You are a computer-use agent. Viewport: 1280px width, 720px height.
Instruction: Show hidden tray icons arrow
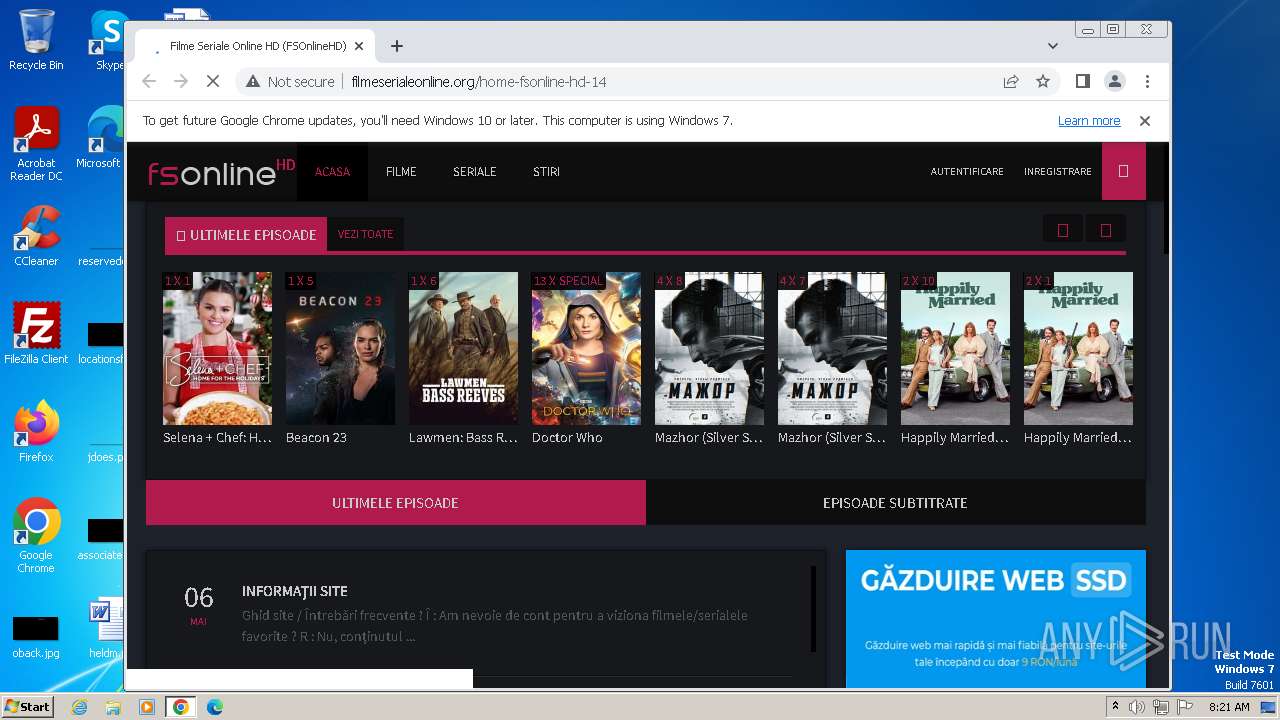1115,707
